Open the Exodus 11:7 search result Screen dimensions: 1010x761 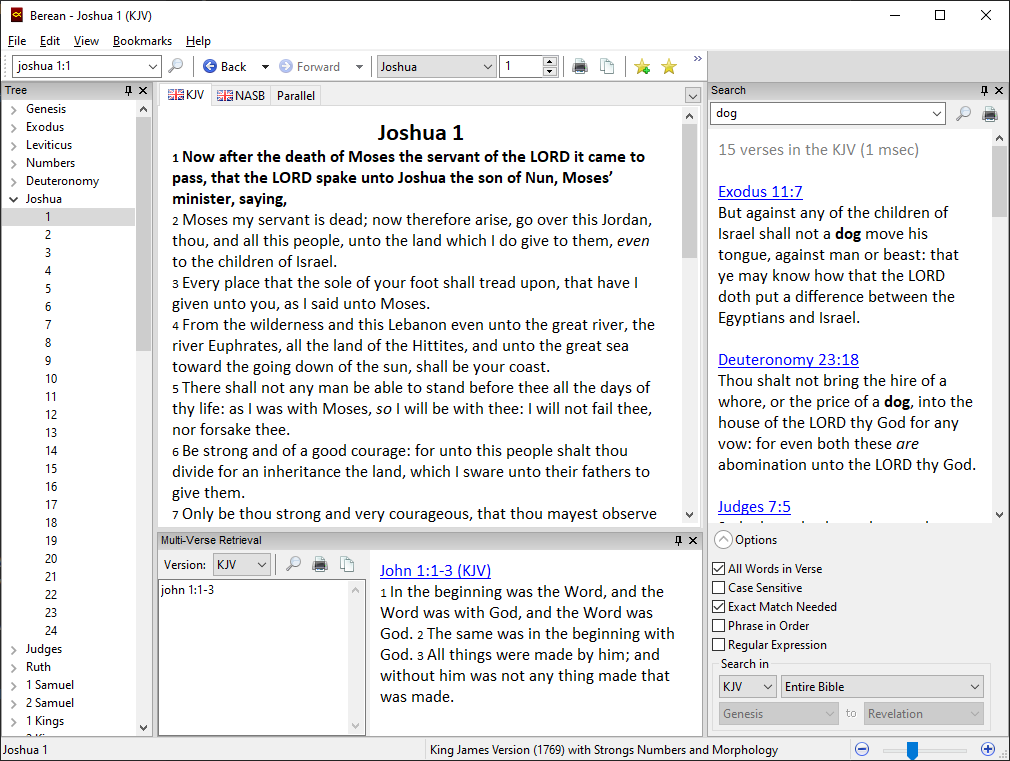(760, 191)
